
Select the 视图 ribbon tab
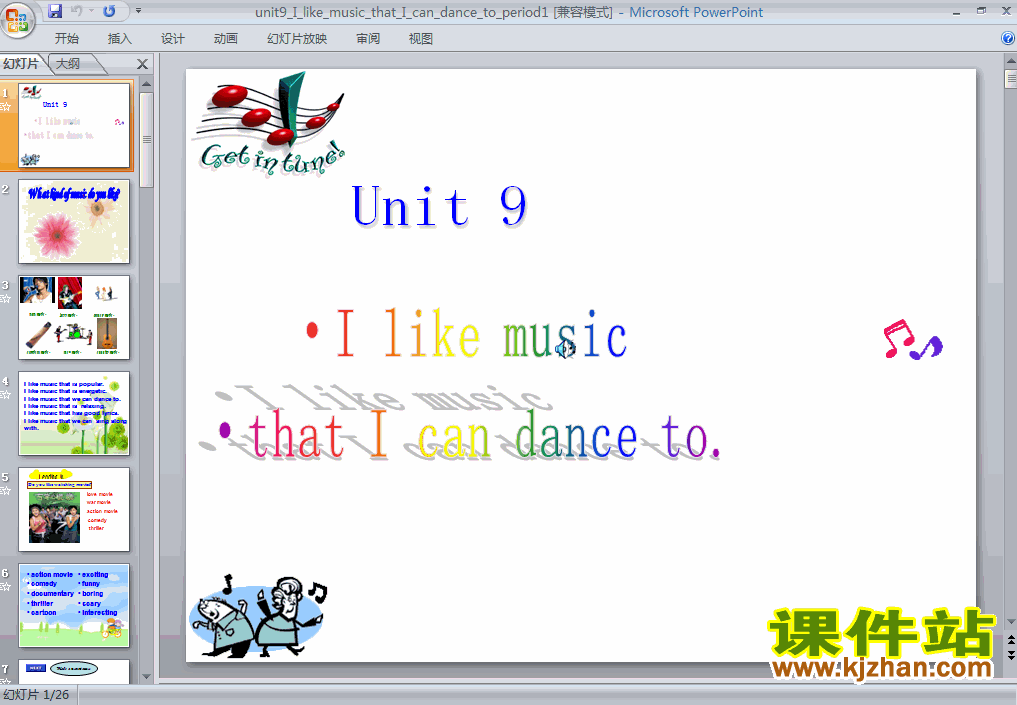point(420,39)
